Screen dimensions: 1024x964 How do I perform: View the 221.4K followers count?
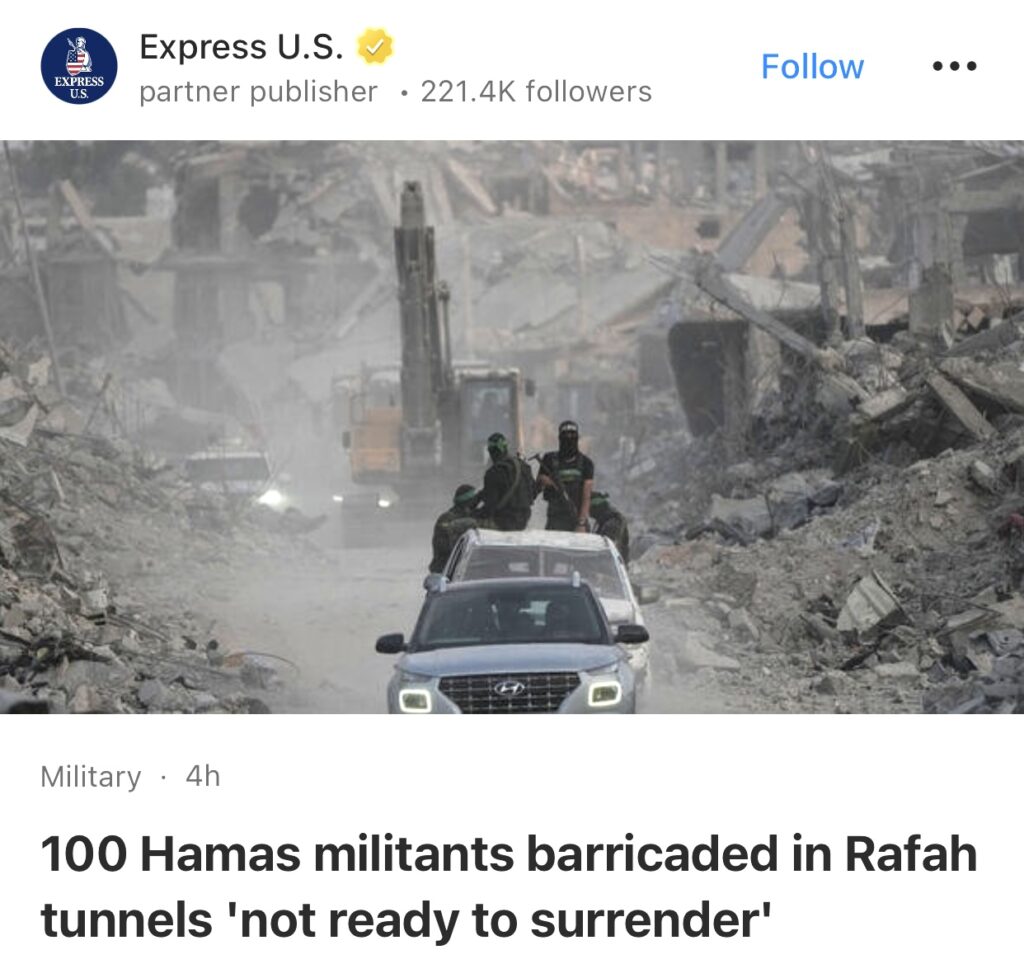click(x=536, y=92)
